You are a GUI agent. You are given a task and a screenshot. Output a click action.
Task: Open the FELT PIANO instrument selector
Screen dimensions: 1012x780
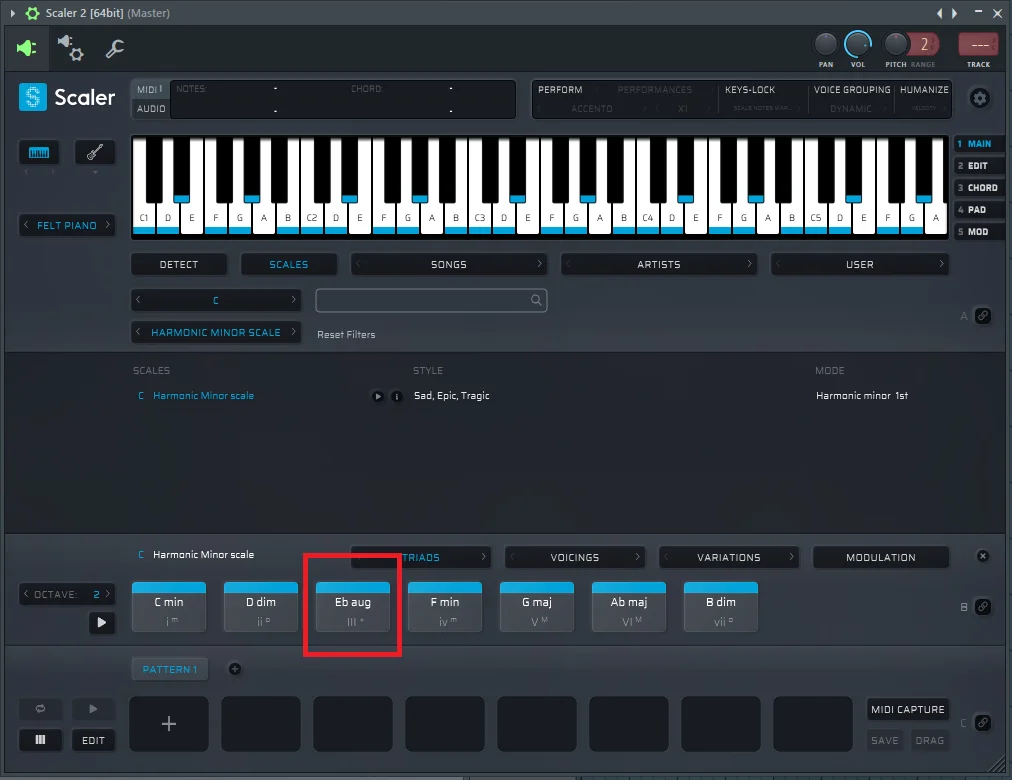(67, 225)
